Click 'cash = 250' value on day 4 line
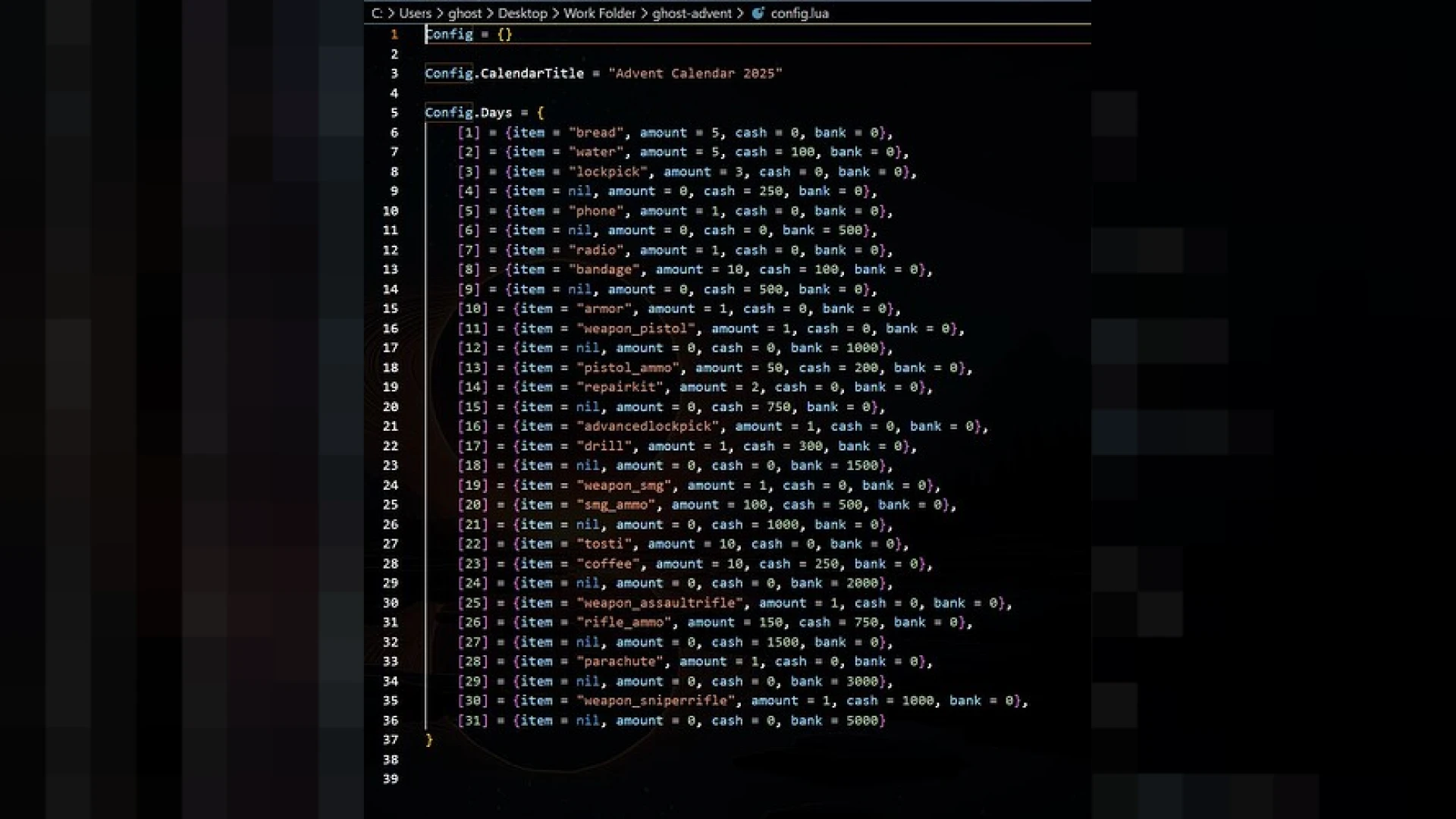Viewport: 1456px width, 819px height. tap(743, 191)
